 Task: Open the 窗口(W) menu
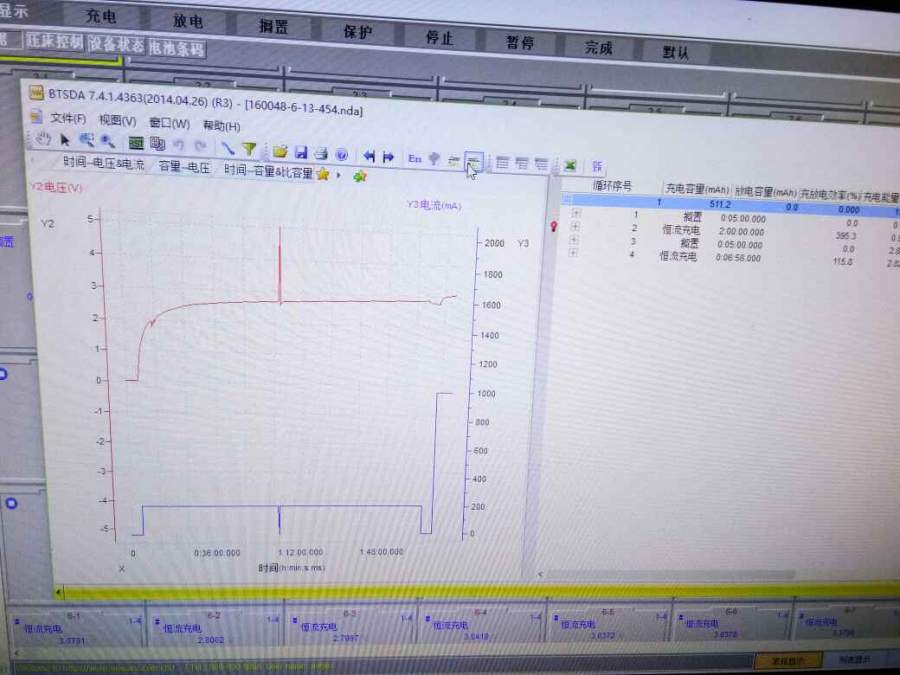(169, 123)
